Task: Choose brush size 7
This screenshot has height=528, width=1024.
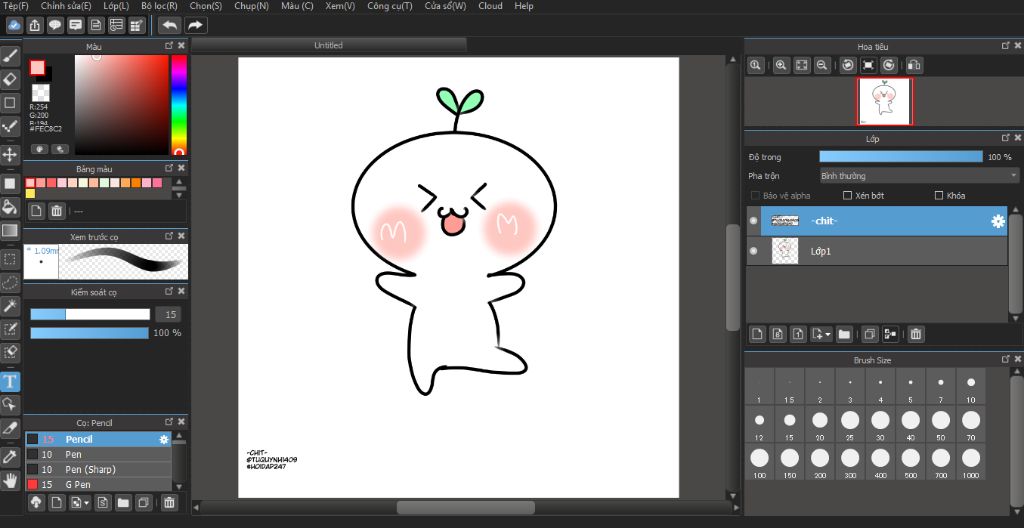Action: pos(940,387)
